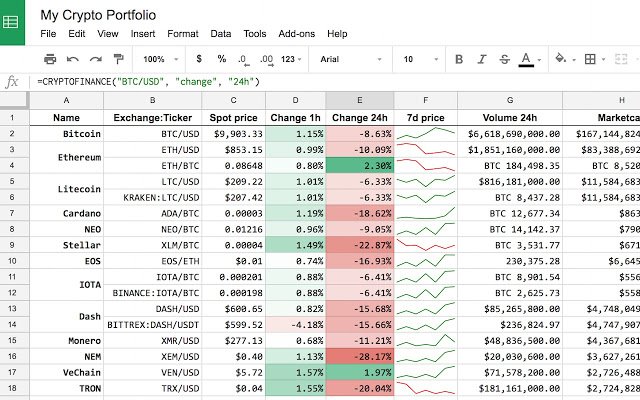Select the Paint format roller tool
Viewport: 640px width, 400px height.
118,59
